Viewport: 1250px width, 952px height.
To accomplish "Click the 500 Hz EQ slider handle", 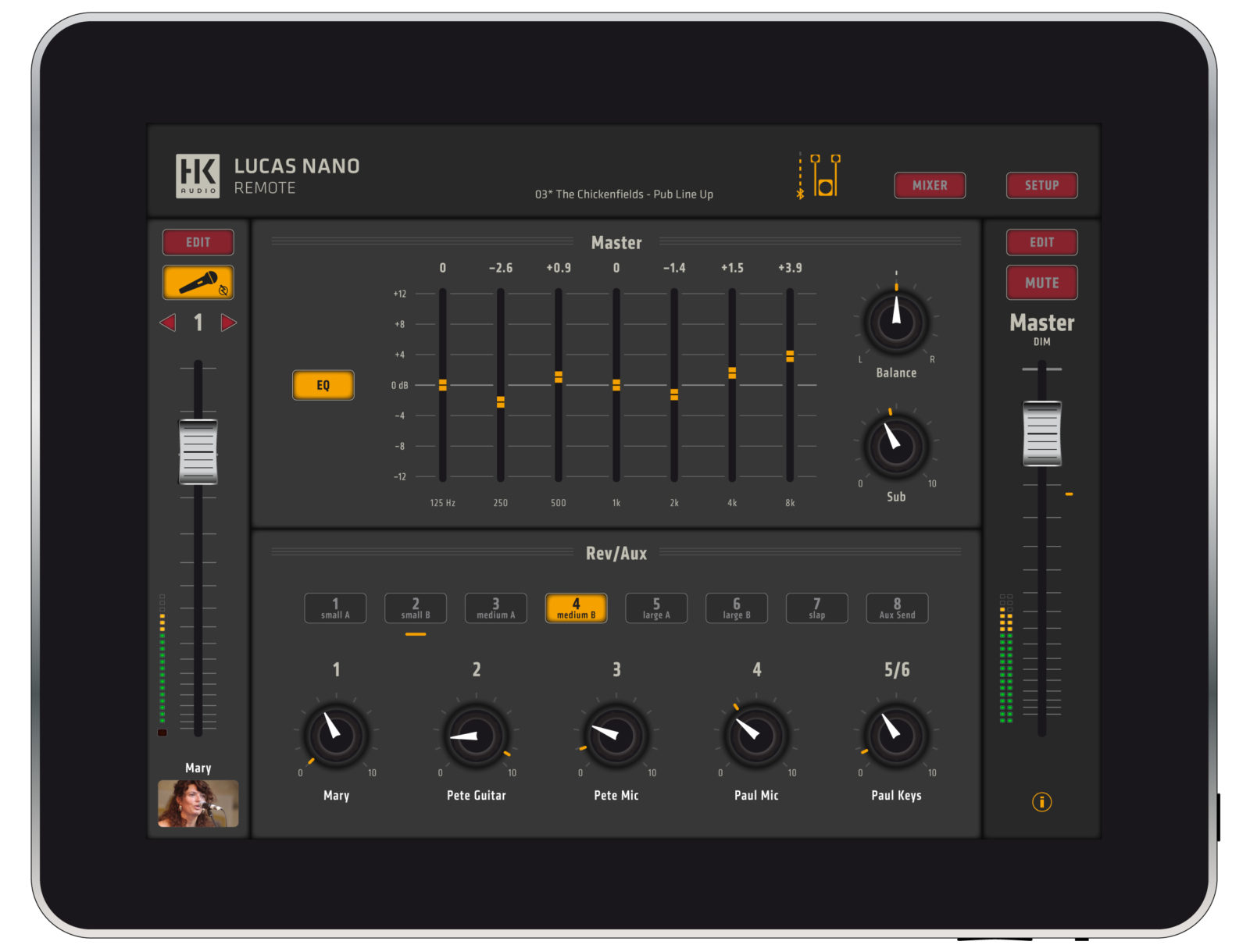I will coord(558,377).
